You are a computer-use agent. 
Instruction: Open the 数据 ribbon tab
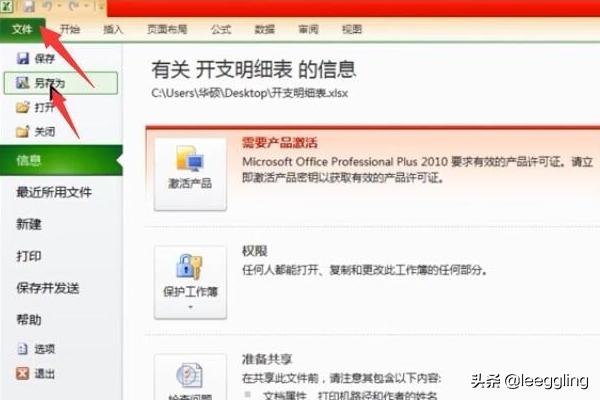pyautogui.click(x=265, y=29)
